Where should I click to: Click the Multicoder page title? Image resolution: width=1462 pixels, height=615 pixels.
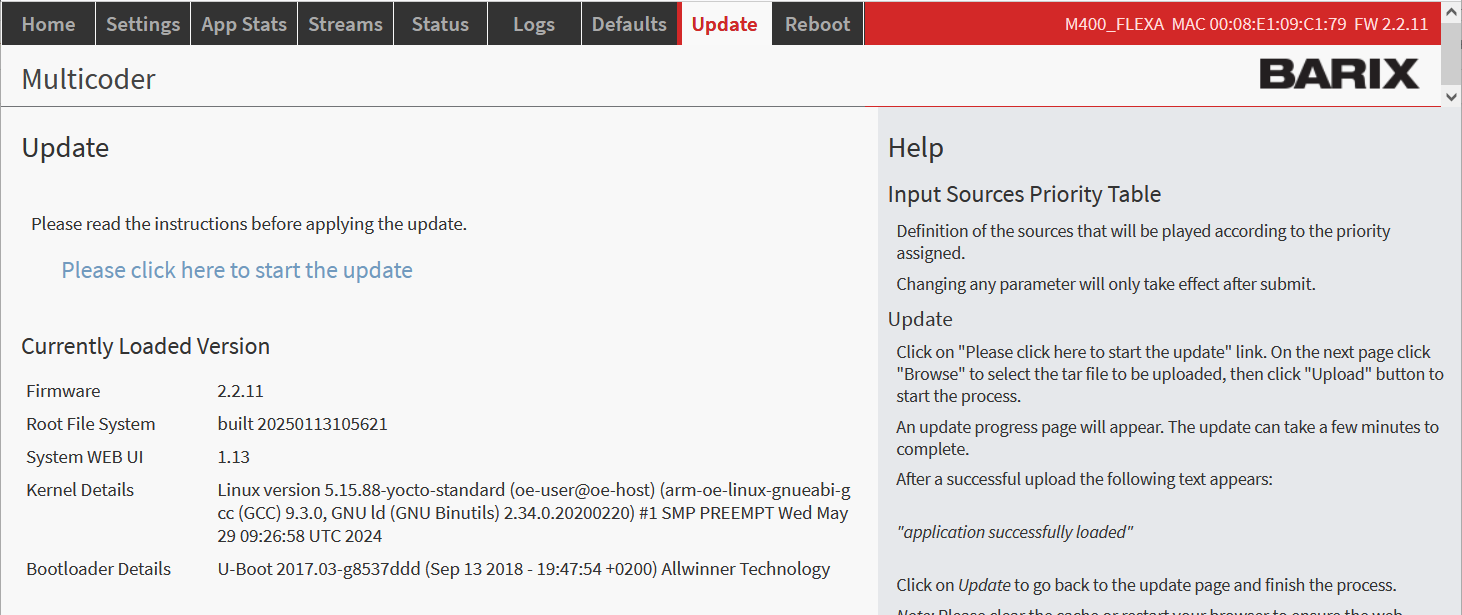coord(89,79)
